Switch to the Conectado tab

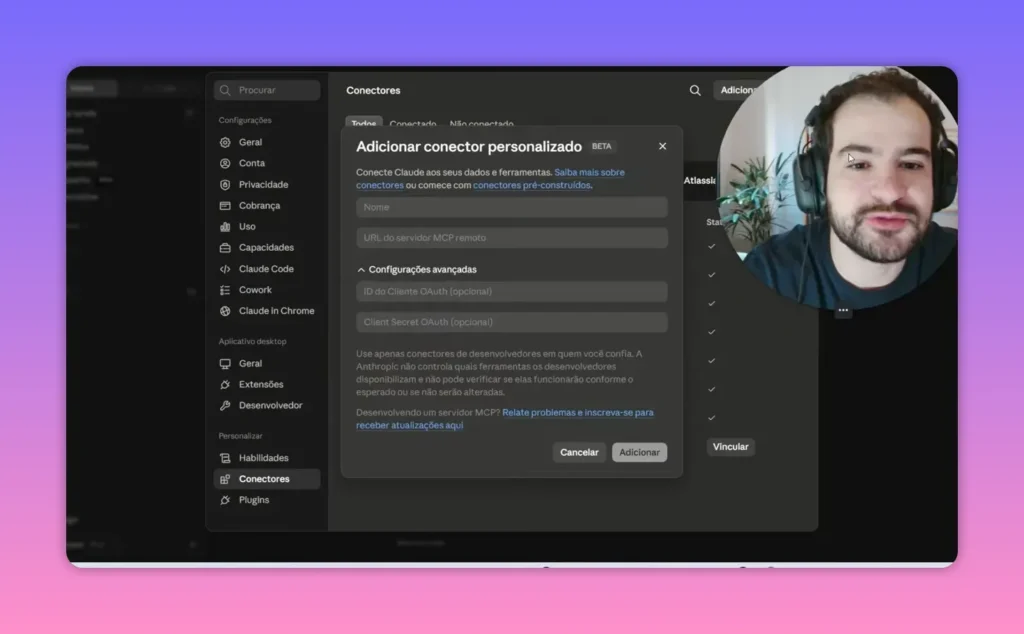pos(413,123)
